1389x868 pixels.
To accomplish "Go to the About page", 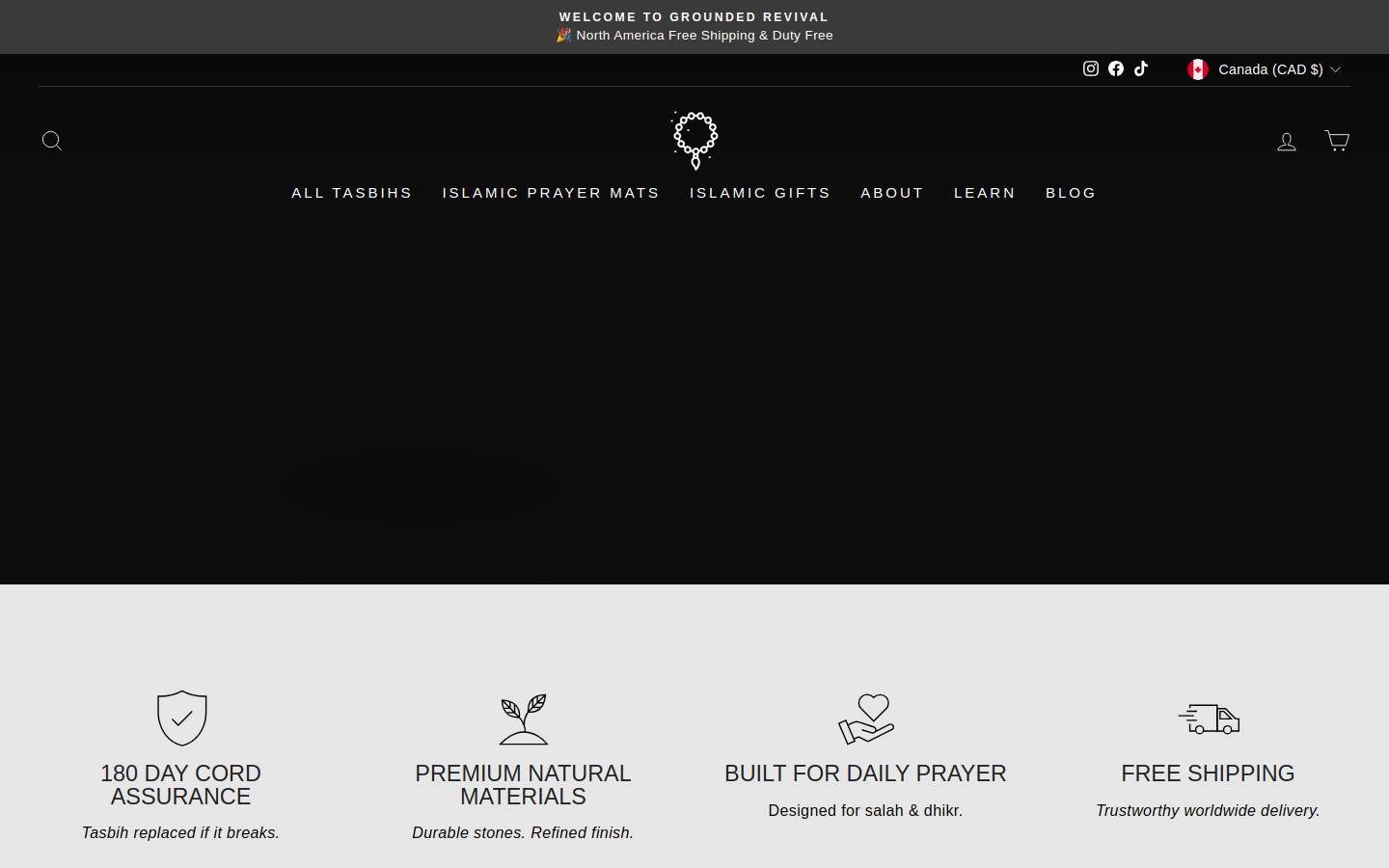I will [x=892, y=193].
